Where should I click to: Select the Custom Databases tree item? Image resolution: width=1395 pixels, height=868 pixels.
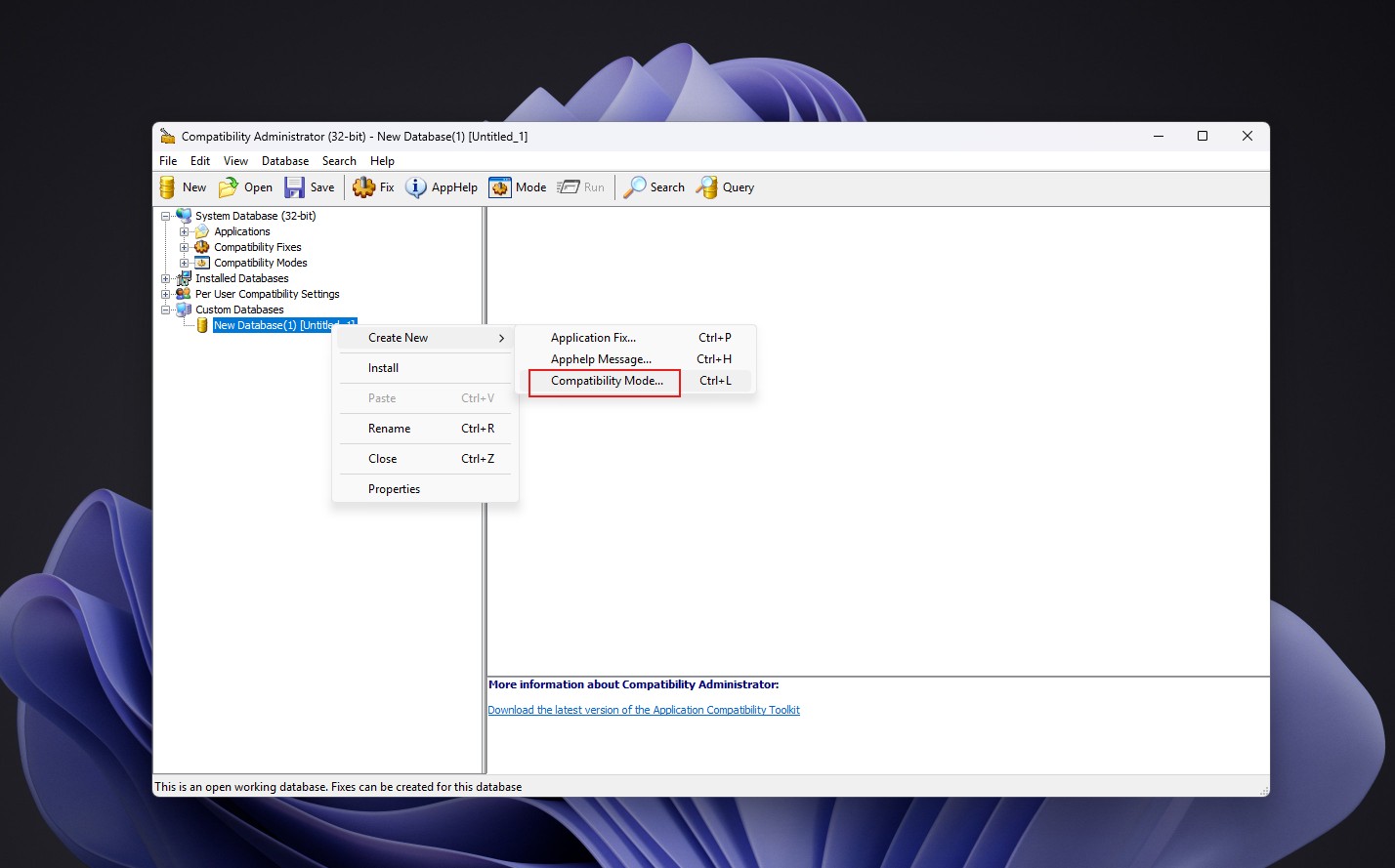(x=239, y=310)
